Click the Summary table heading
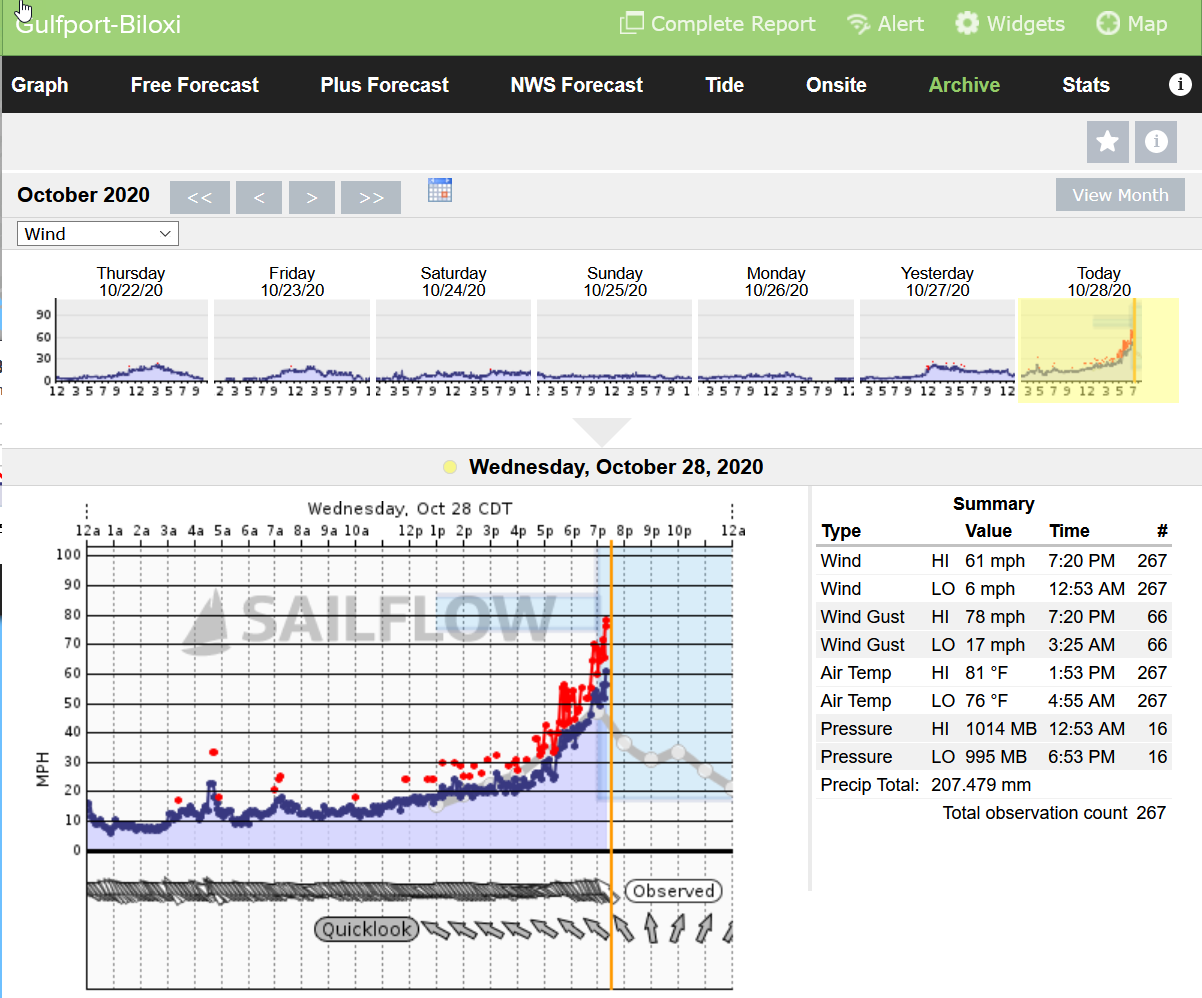The width and height of the screenshot is (1202, 998). tap(994, 504)
